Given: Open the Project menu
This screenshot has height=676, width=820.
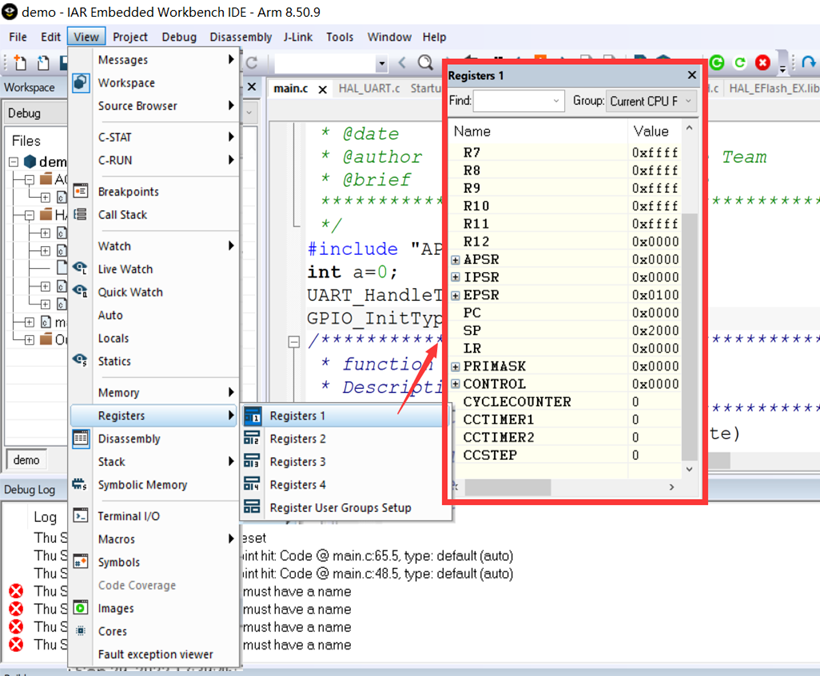Looking at the screenshot, I should click(x=130, y=37).
